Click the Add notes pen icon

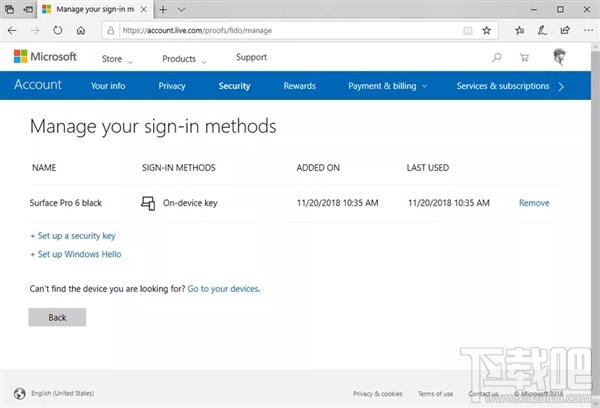coord(542,30)
